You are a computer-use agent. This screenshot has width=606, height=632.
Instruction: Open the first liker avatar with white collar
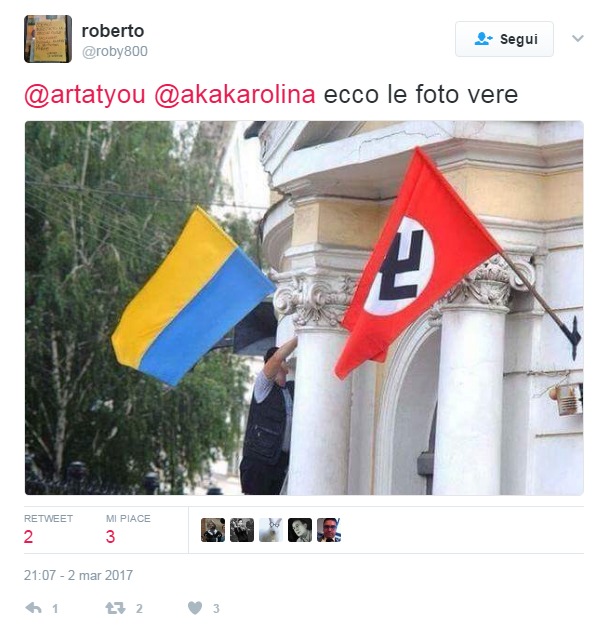[213, 530]
